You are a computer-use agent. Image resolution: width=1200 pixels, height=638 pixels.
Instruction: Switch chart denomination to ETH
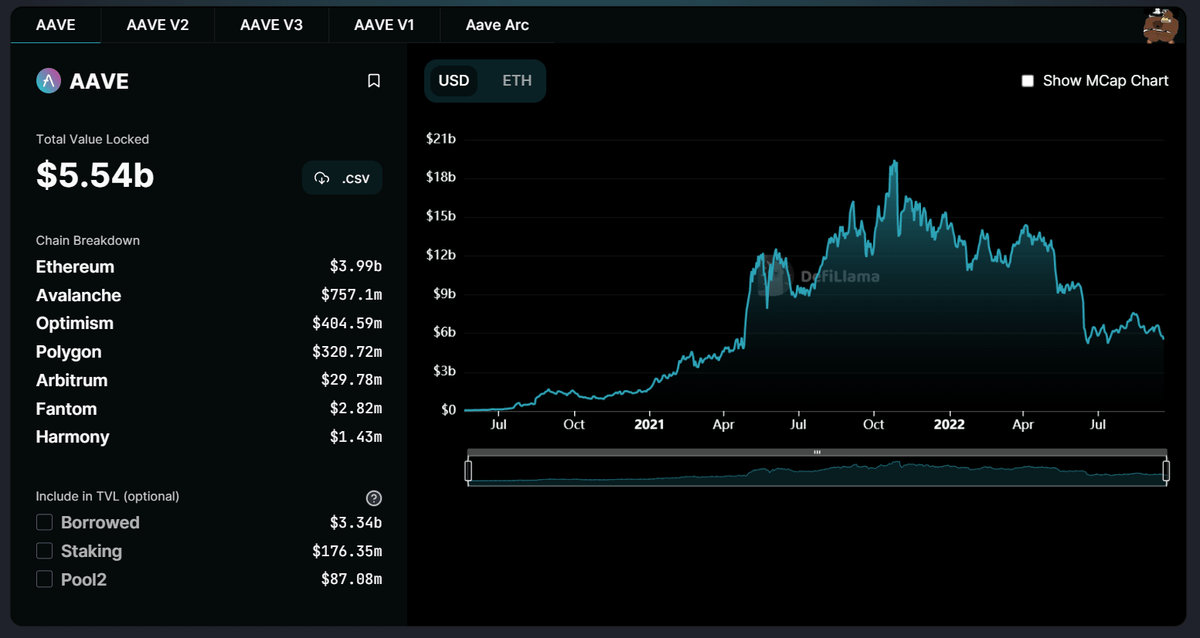[517, 80]
